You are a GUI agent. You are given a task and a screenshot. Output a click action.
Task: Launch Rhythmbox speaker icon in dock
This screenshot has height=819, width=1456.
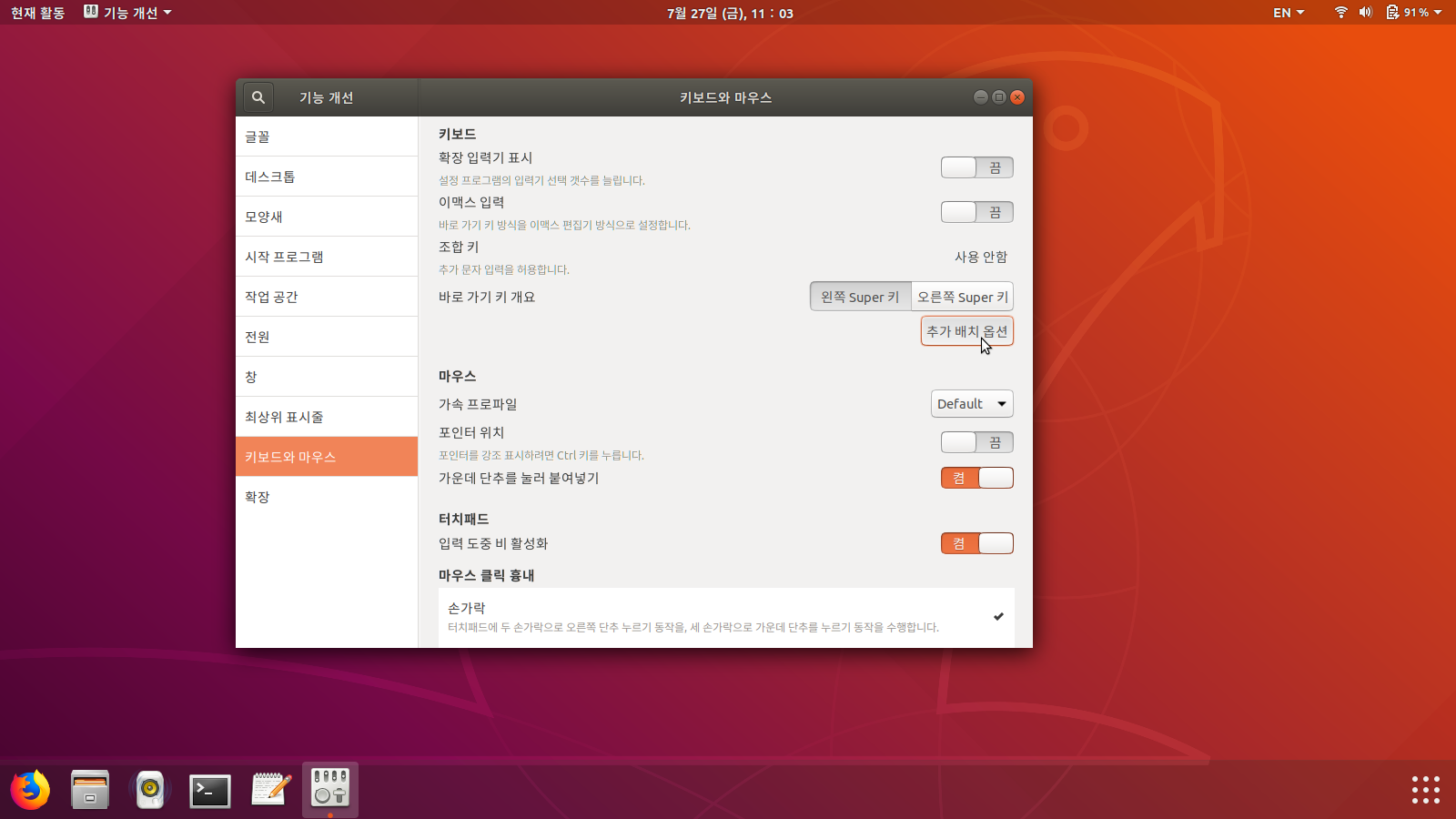point(150,789)
